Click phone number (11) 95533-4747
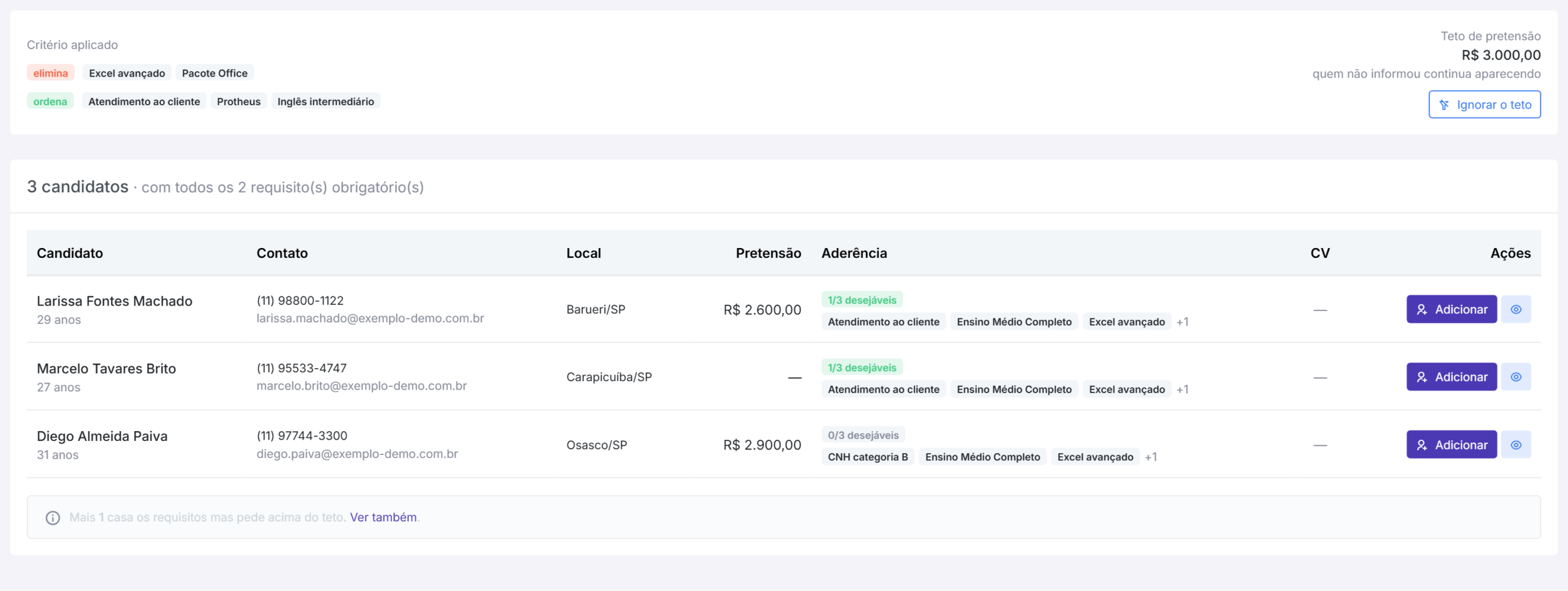This screenshot has width=1568, height=591. [301, 368]
